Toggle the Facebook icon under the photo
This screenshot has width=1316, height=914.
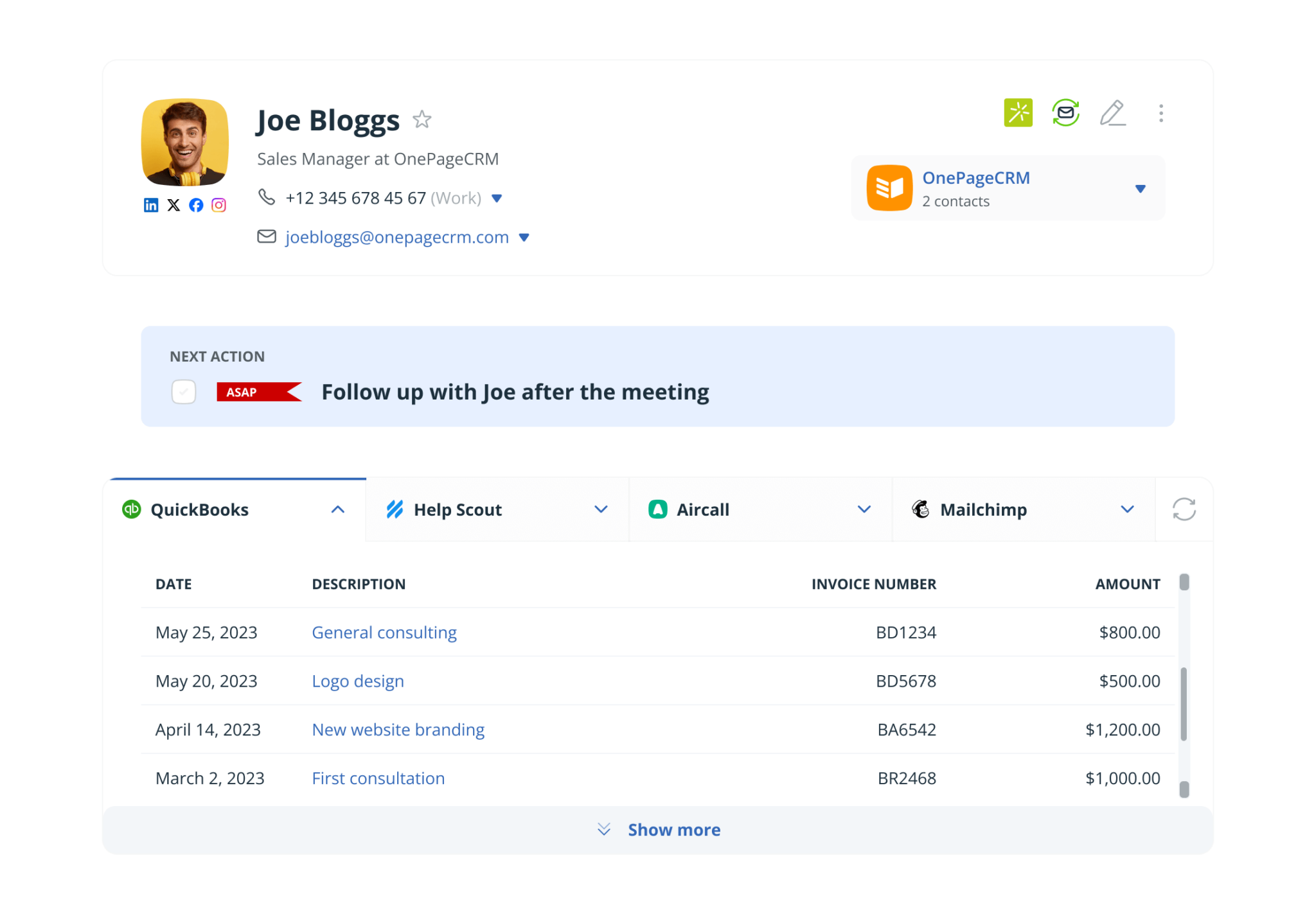point(196,205)
